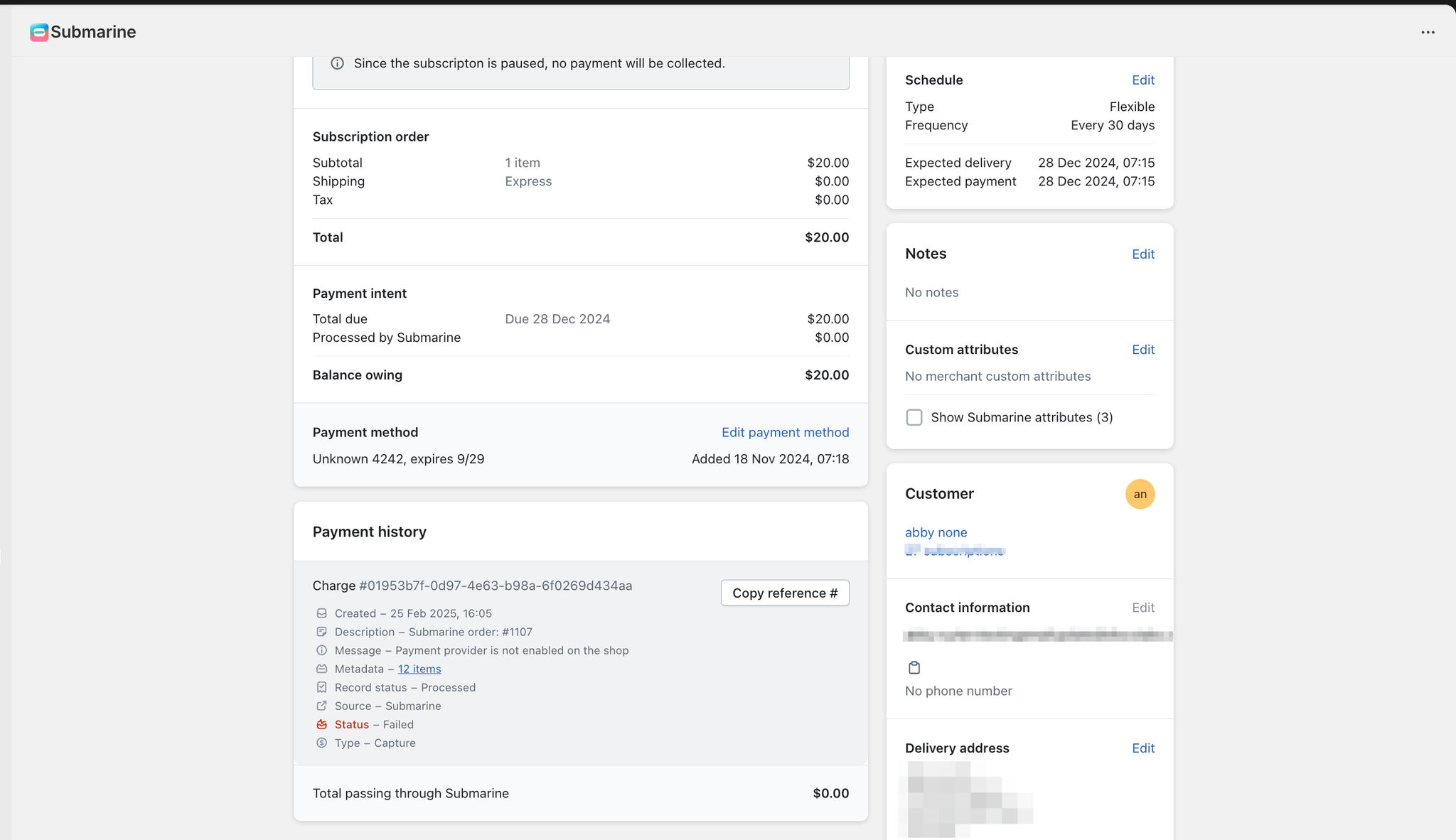Image resolution: width=1456 pixels, height=840 pixels.
Task: Click the Type capture dollar icon
Action: tap(321, 743)
